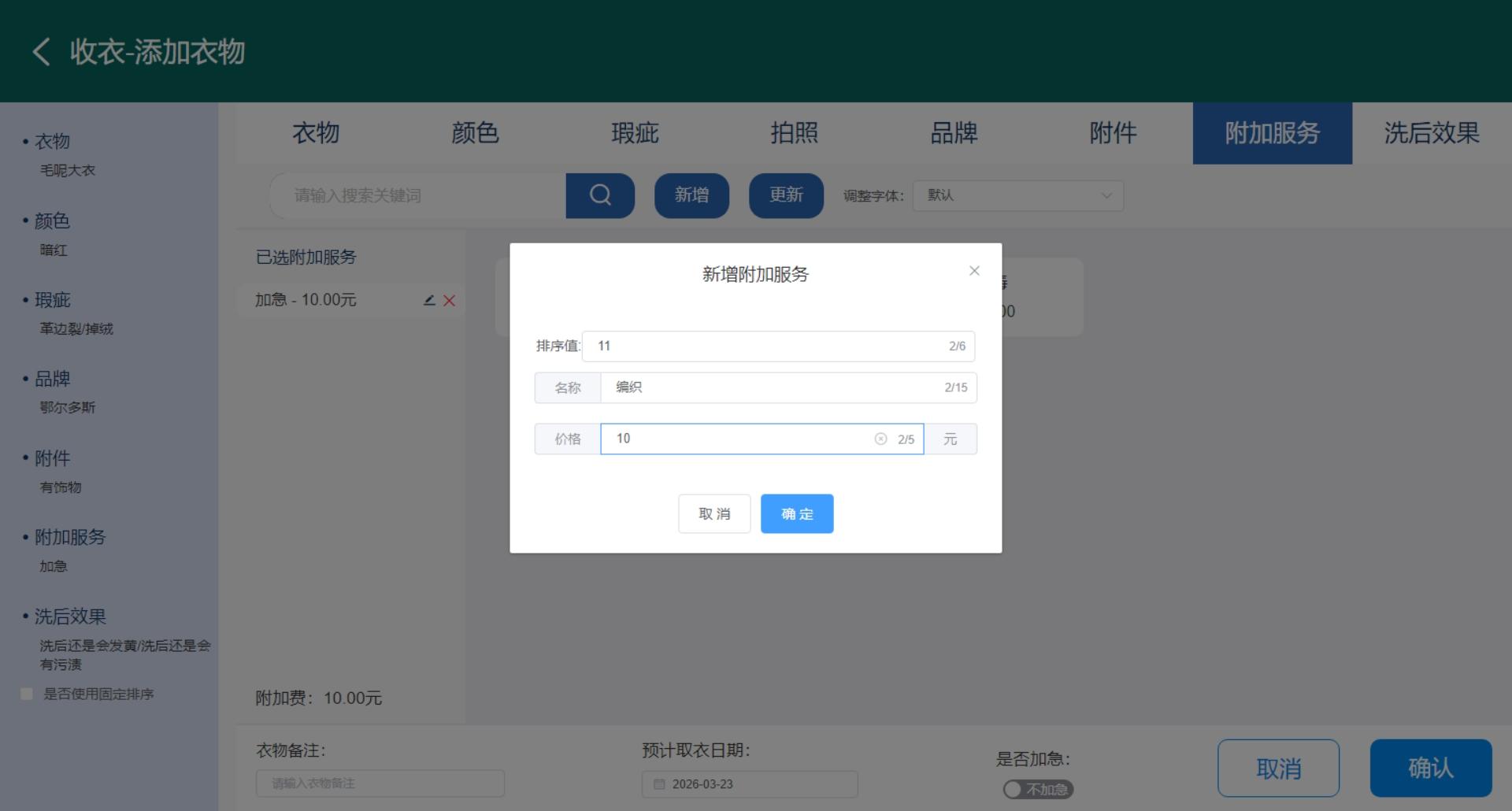Switch to the 瑕疵 tab

pyautogui.click(x=635, y=133)
